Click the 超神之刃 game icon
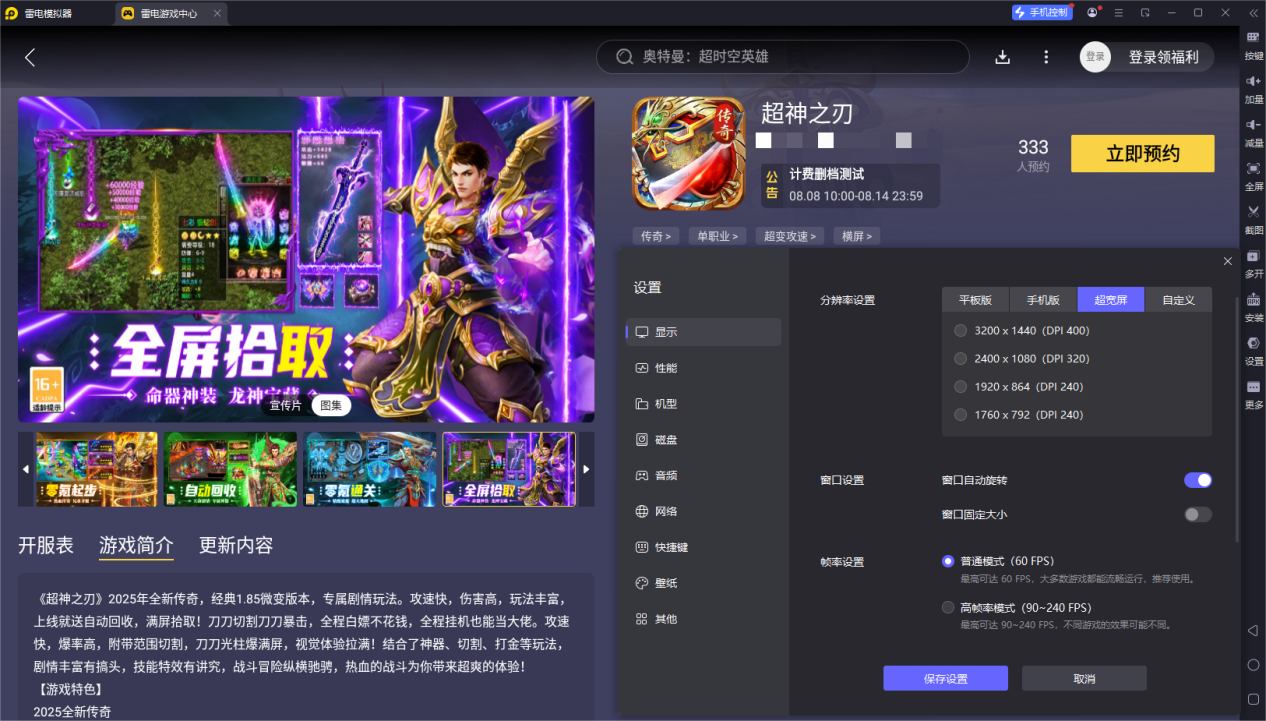Viewport: 1266px width, 721px height. (688, 153)
